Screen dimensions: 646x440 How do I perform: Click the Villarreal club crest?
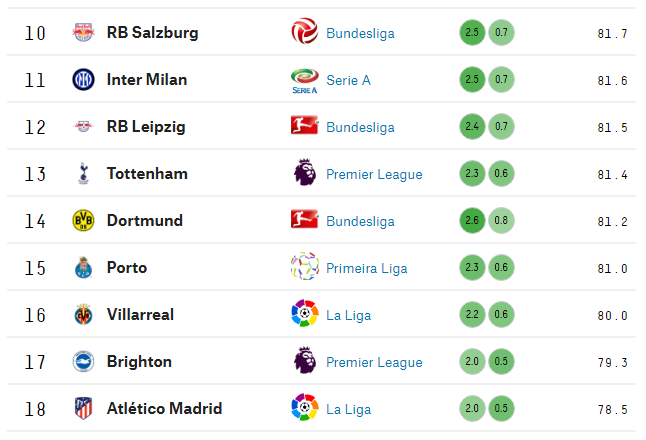[83, 315]
